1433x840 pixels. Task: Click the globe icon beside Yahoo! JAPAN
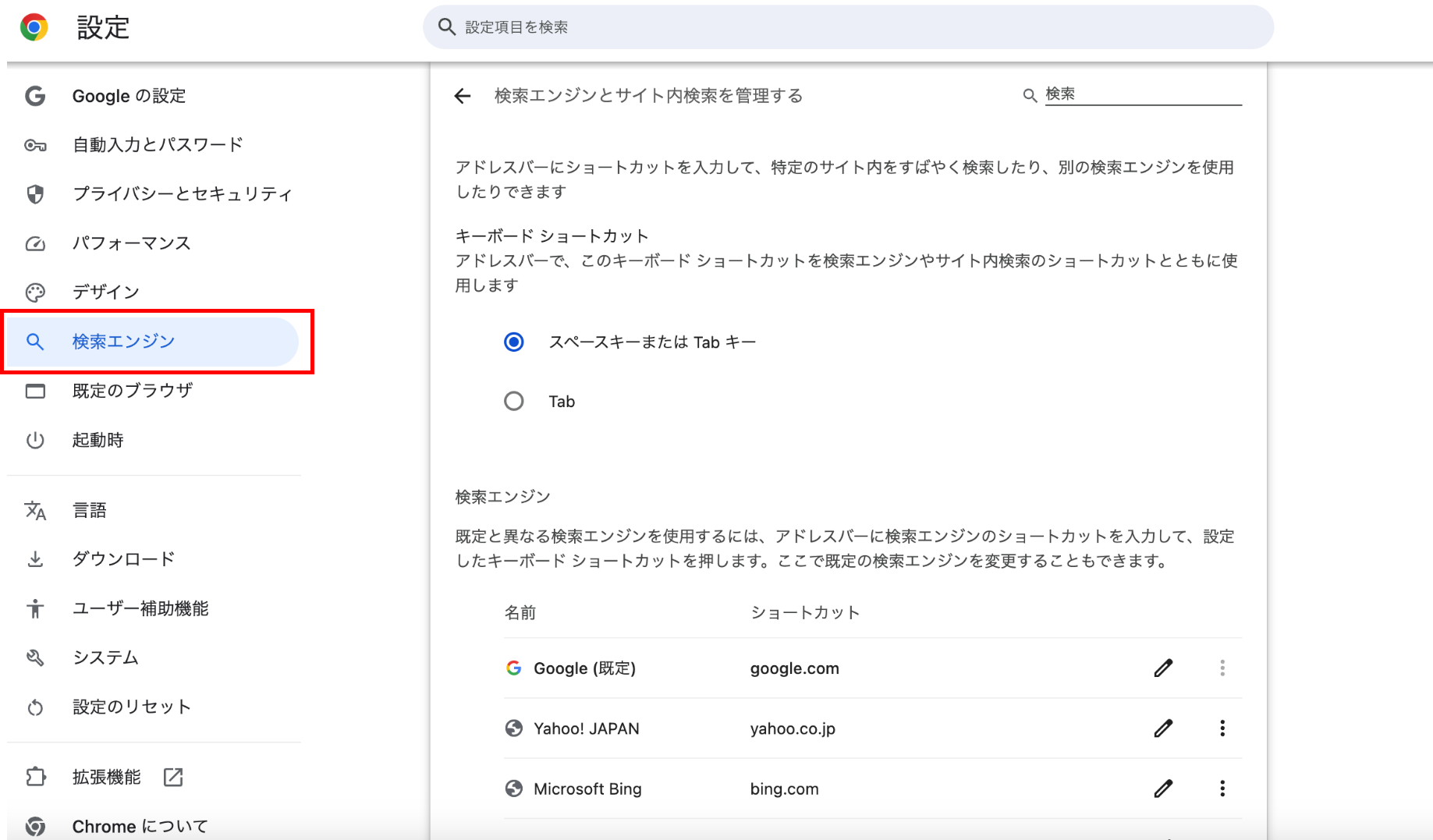pos(514,728)
